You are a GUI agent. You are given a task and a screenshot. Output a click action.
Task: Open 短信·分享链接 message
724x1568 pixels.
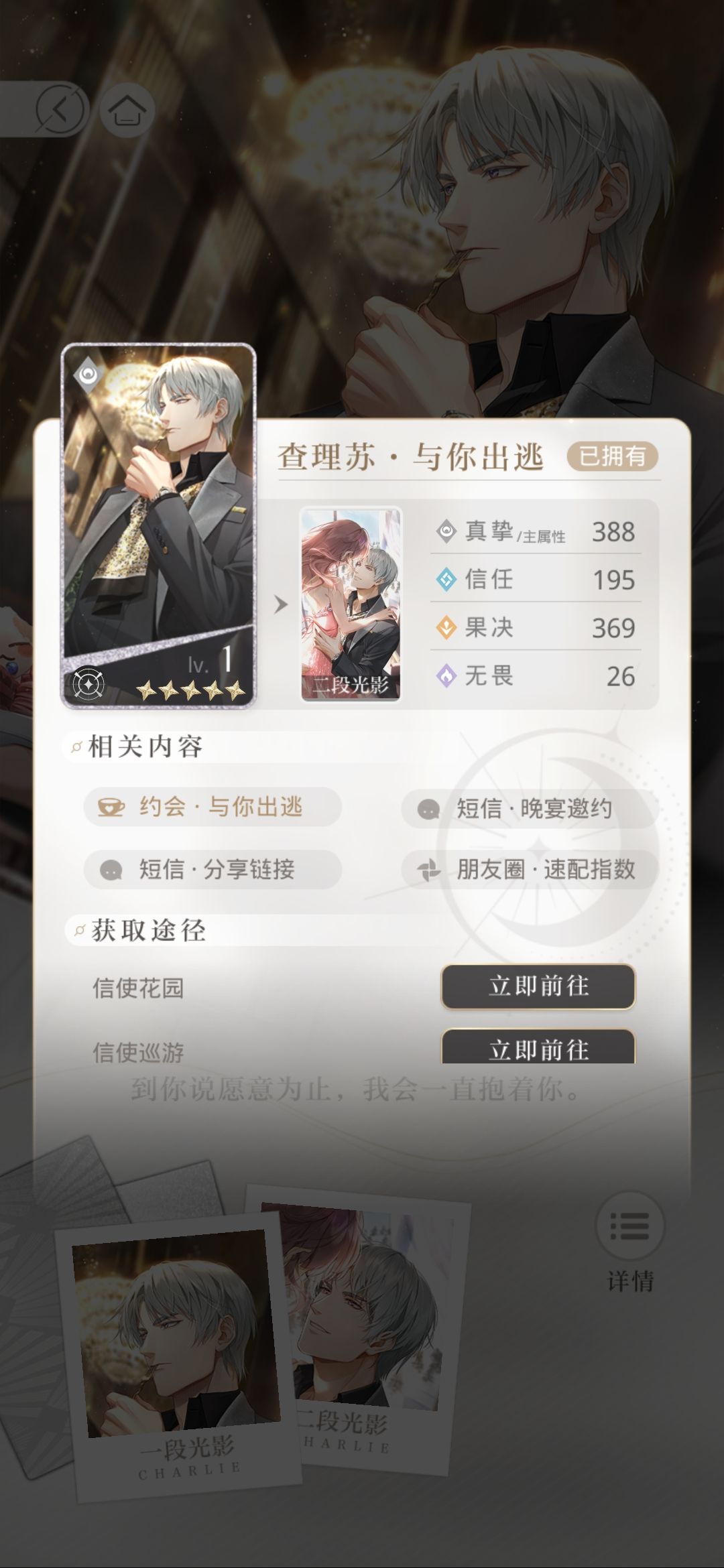point(213,869)
